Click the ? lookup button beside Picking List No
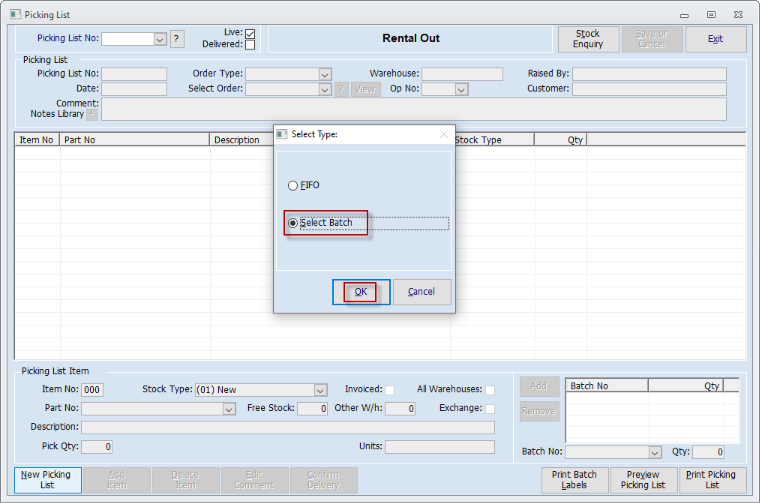This screenshot has width=760, height=503. (177, 39)
